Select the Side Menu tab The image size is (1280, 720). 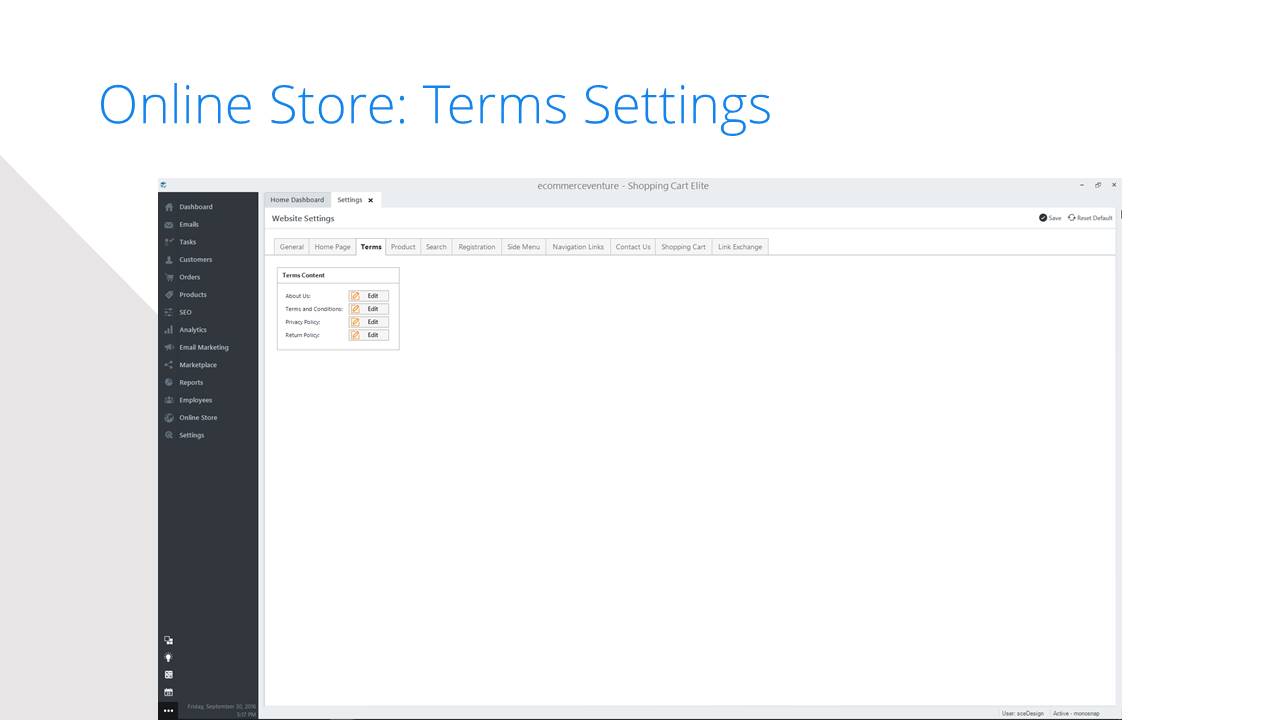tap(523, 247)
